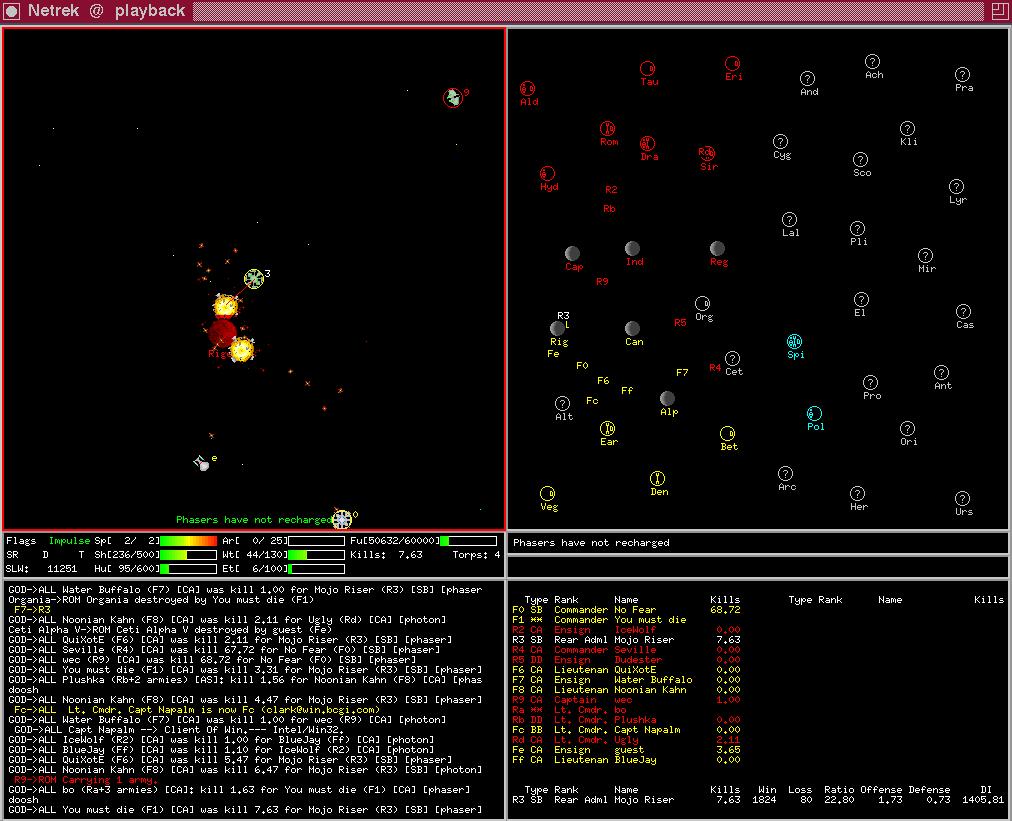
Task: Click the Dra planet icon
Action: [647, 143]
